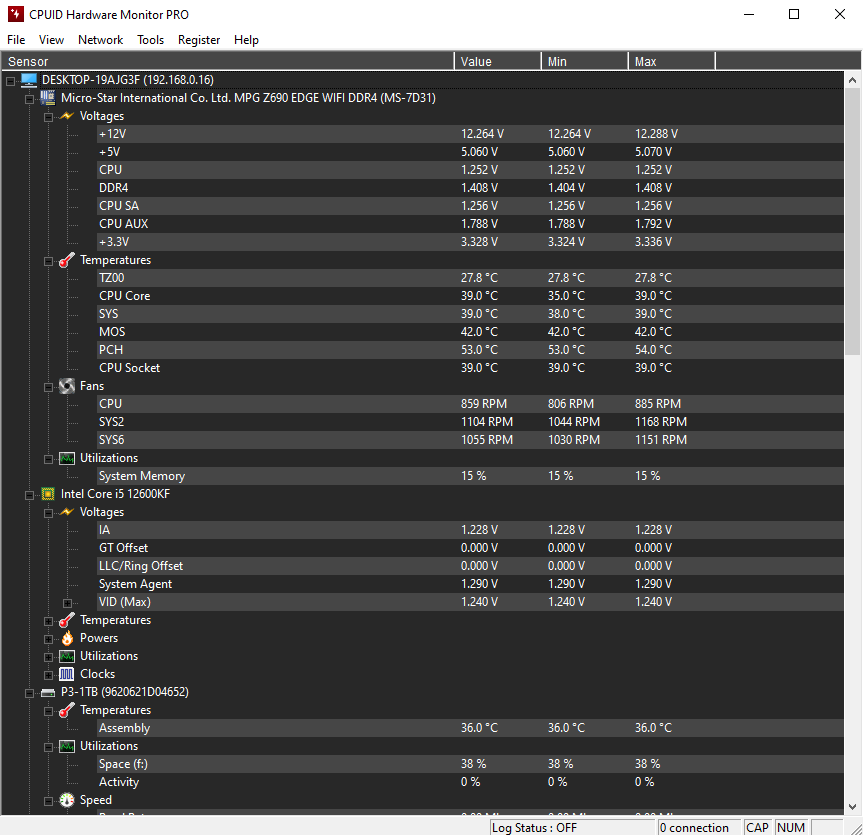The width and height of the screenshot is (863, 835).
Task: Click the motherboard Temperatures thermometer icon
Action: (x=67, y=260)
